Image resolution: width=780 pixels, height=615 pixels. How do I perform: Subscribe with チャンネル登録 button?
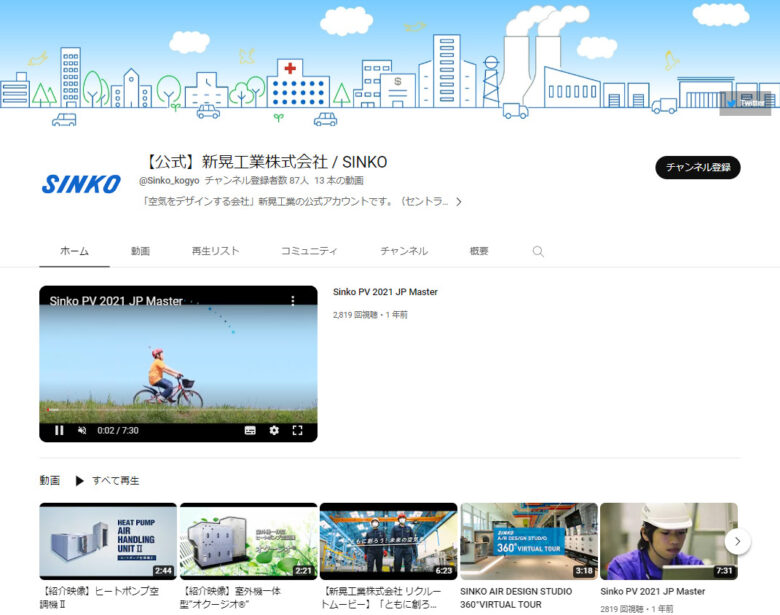(697, 167)
